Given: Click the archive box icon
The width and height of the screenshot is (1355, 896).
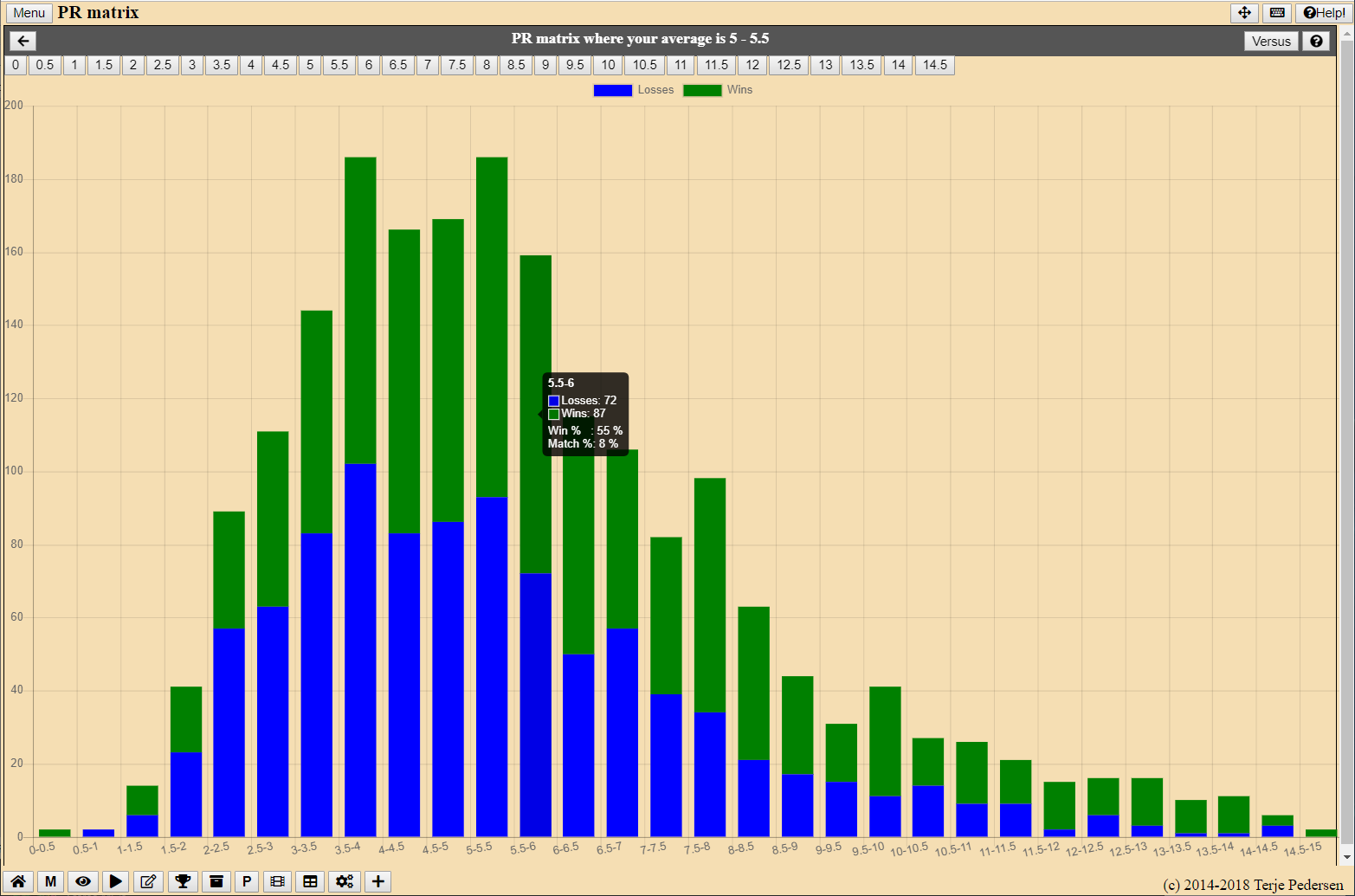Looking at the screenshot, I should pyautogui.click(x=216, y=881).
